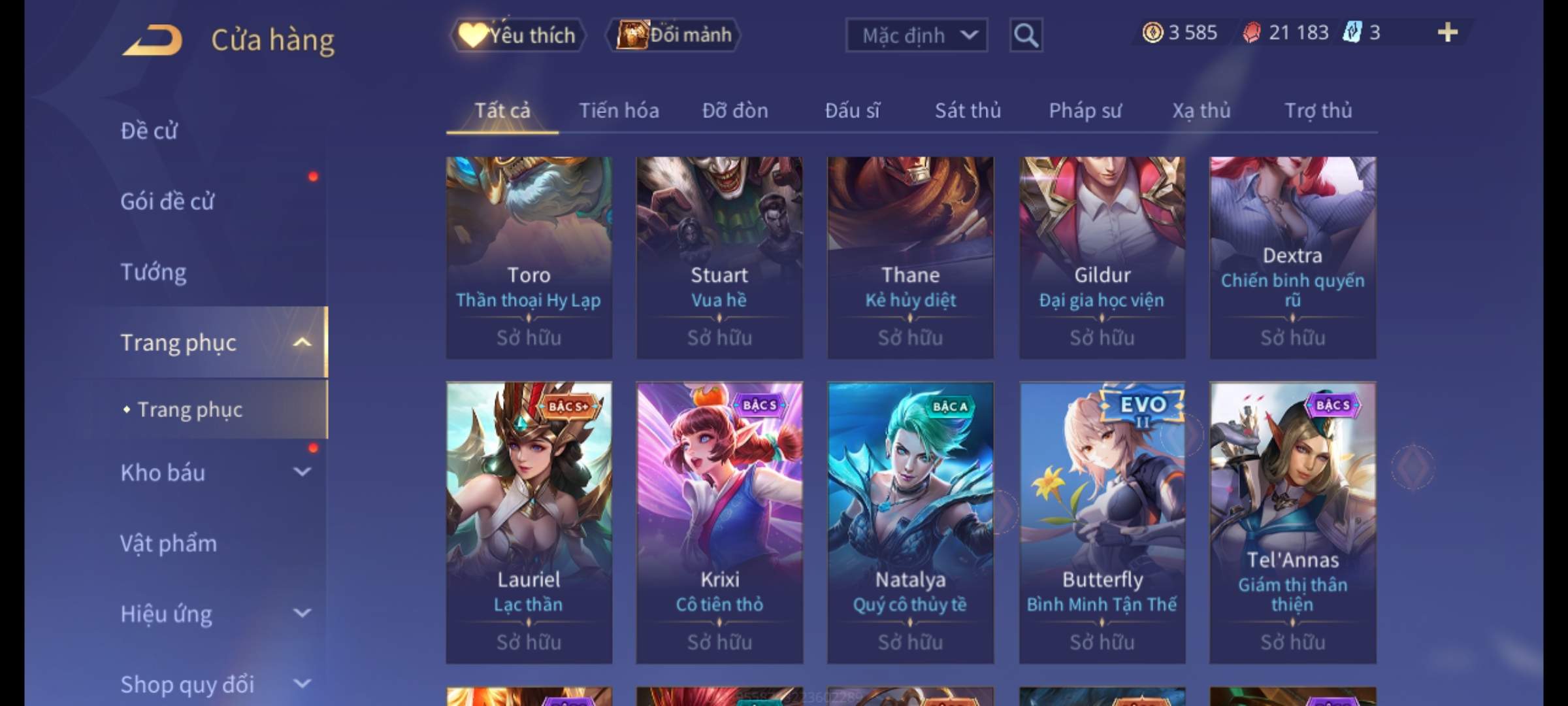Tap the golden back arrow icon
1568x706 pixels.
(152, 40)
